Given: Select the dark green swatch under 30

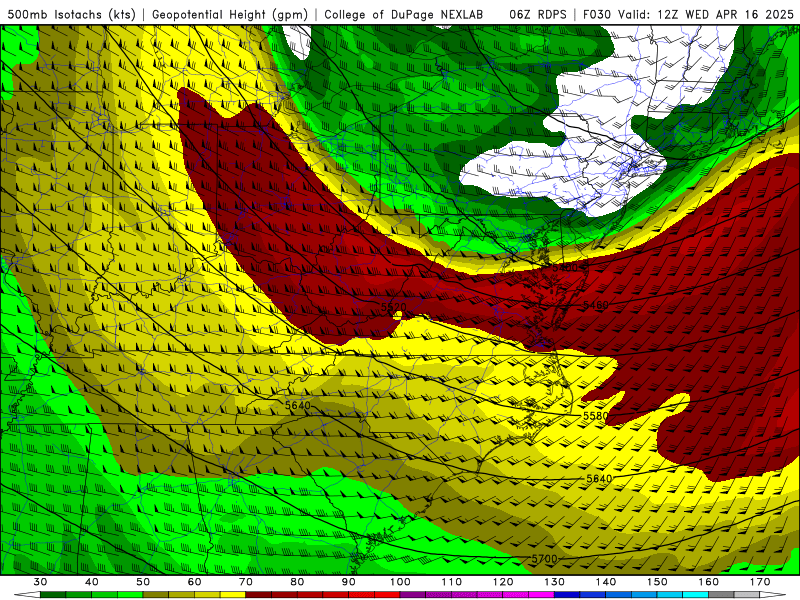Looking at the screenshot, I should tap(53, 595).
